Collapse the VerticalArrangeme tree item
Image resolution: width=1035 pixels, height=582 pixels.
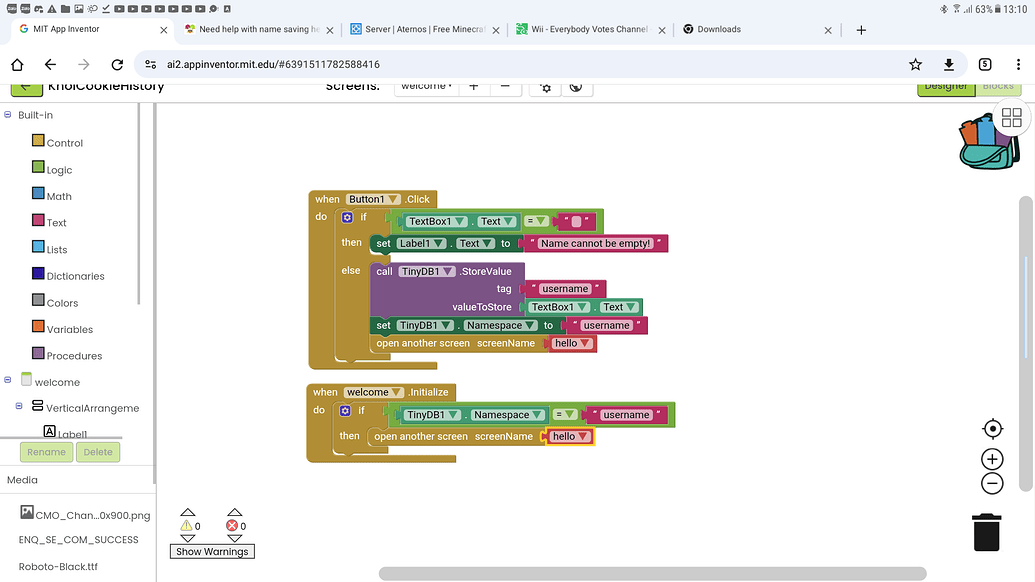coord(18,407)
